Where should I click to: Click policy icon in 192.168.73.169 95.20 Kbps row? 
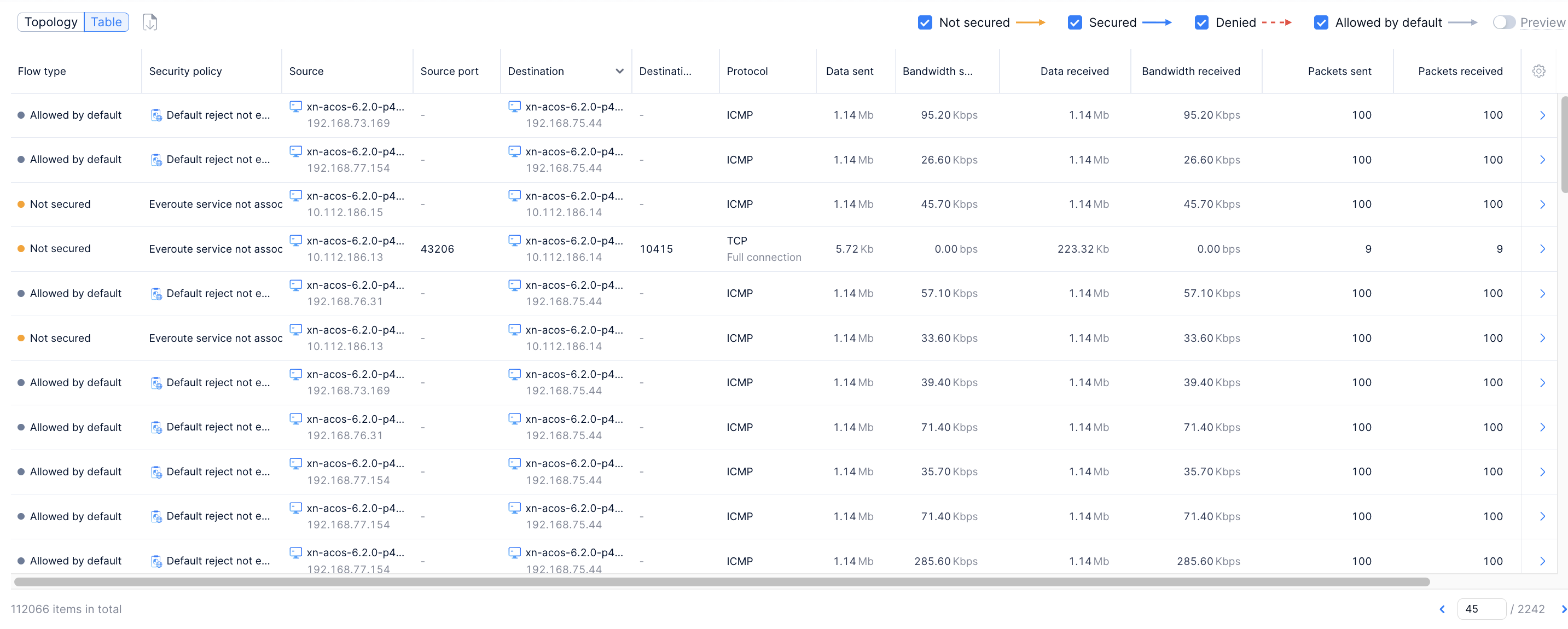tap(156, 115)
